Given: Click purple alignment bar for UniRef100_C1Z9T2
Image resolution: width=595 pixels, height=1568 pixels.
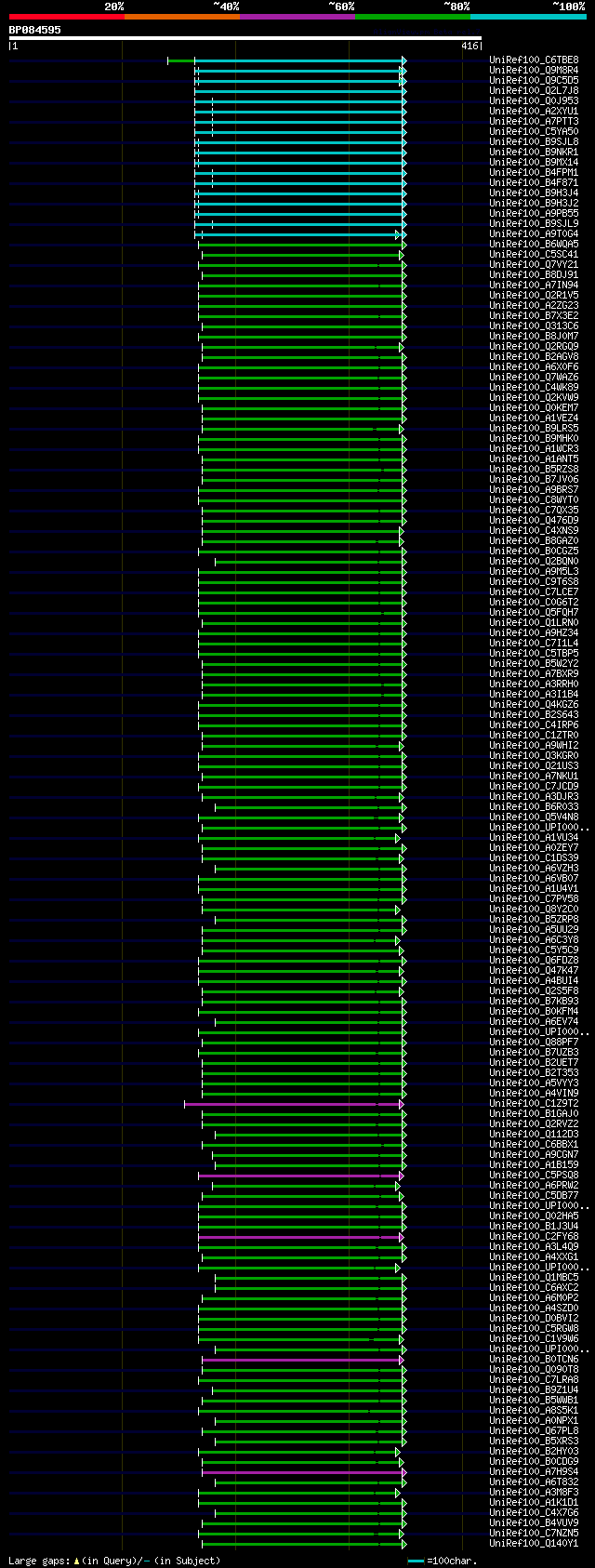Looking at the screenshot, I should tap(294, 1104).
